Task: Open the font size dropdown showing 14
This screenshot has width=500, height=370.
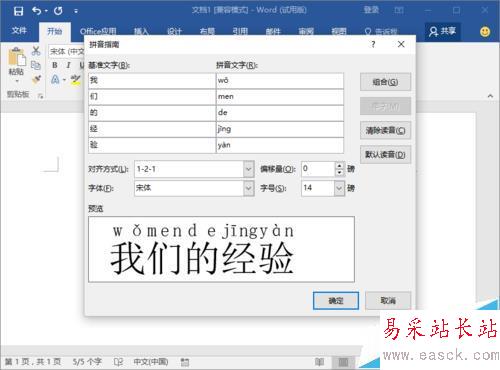Action: pos(339,188)
